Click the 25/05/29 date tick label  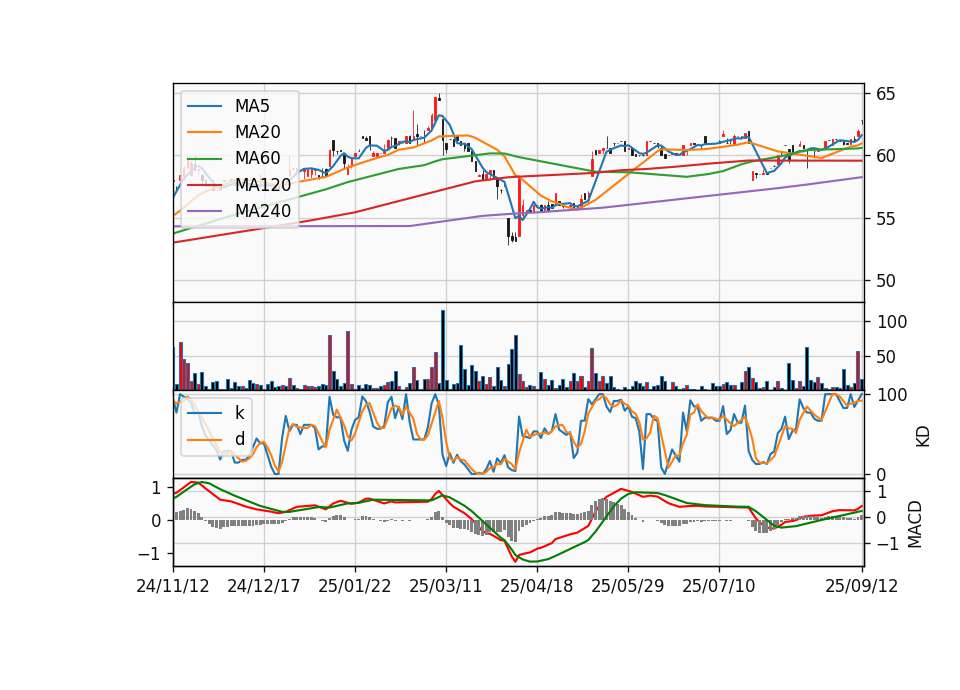tap(628, 586)
